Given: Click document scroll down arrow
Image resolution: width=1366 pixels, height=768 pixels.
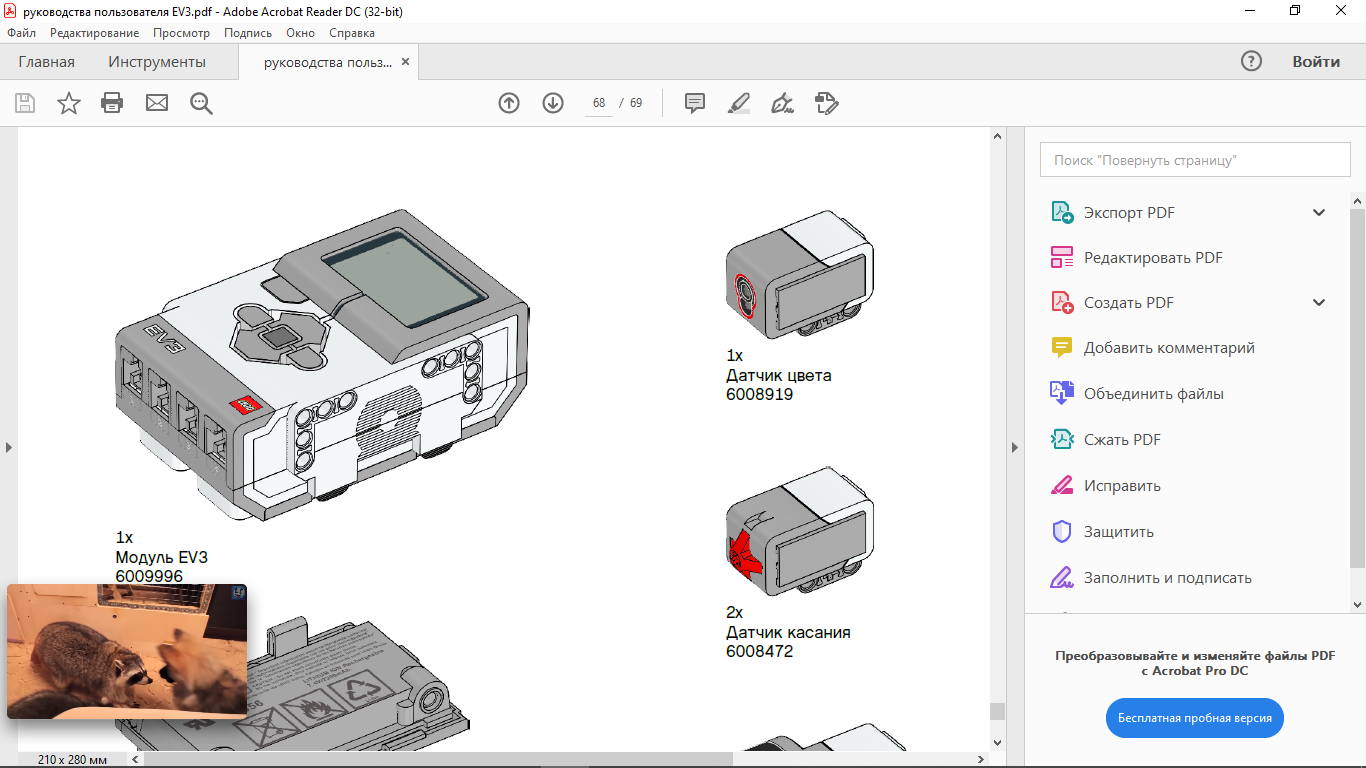Looking at the screenshot, I should coord(997,742).
